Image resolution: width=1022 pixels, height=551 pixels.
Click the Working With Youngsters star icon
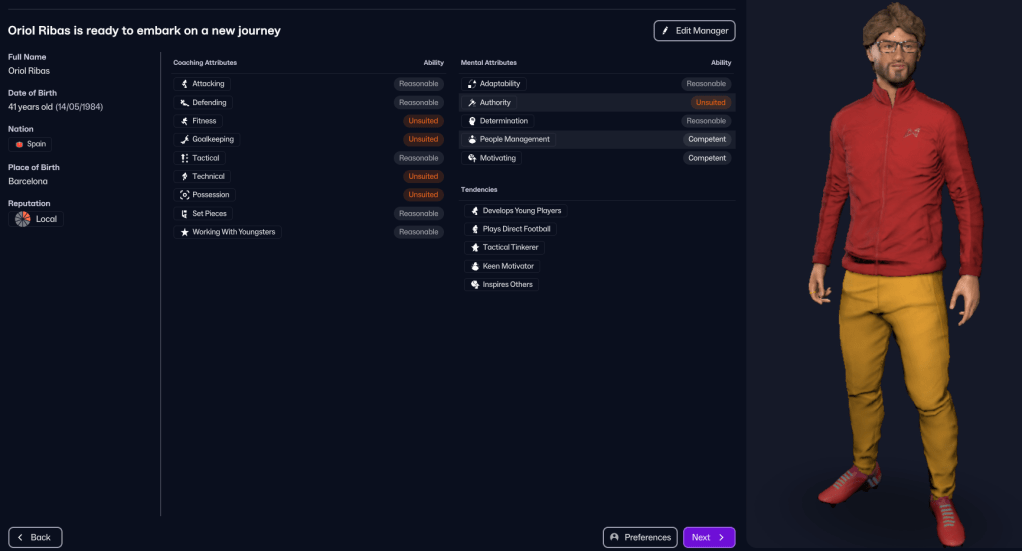pos(184,232)
